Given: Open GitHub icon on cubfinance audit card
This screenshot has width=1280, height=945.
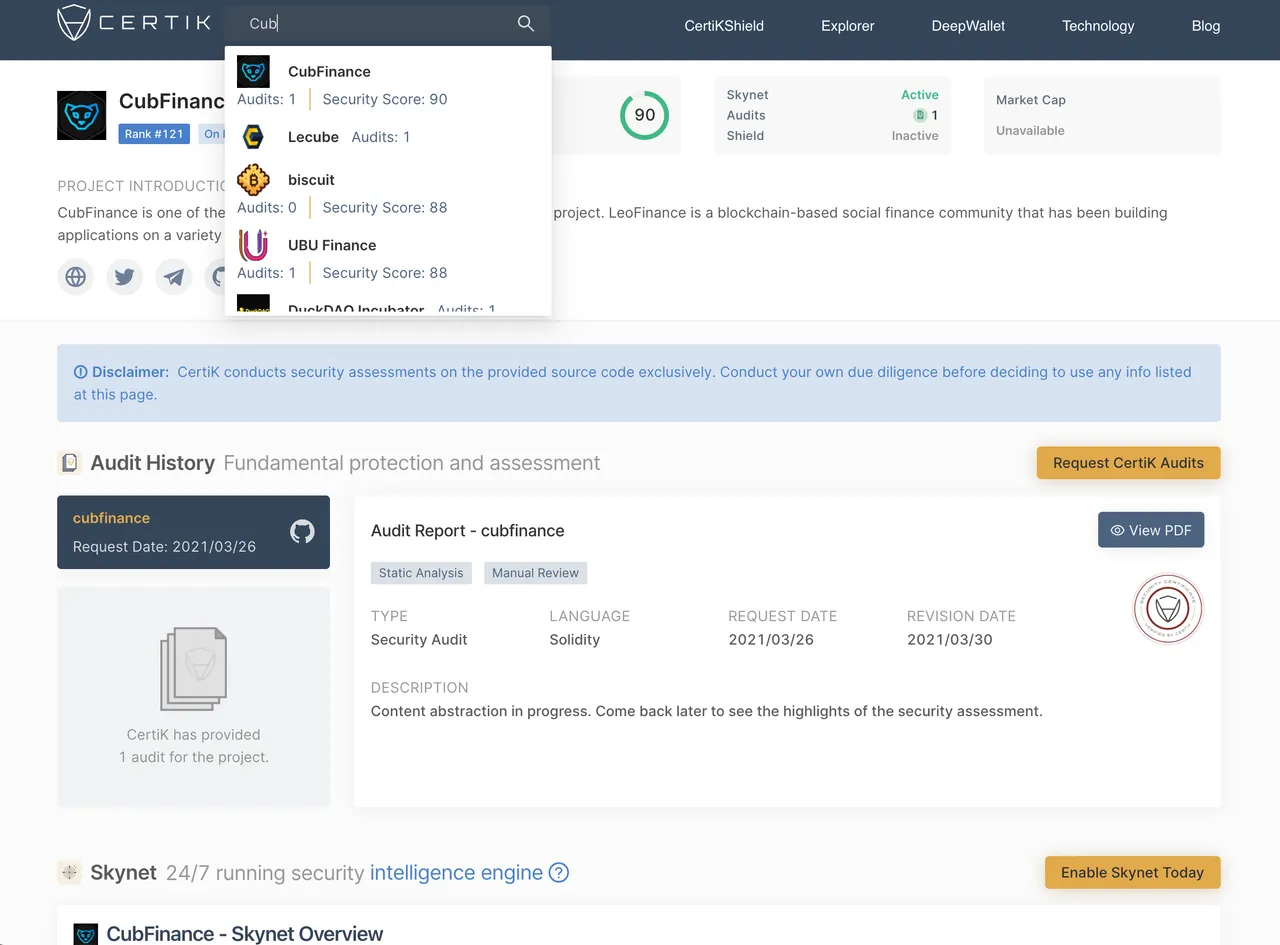Looking at the screenshot, I should 302,532.
